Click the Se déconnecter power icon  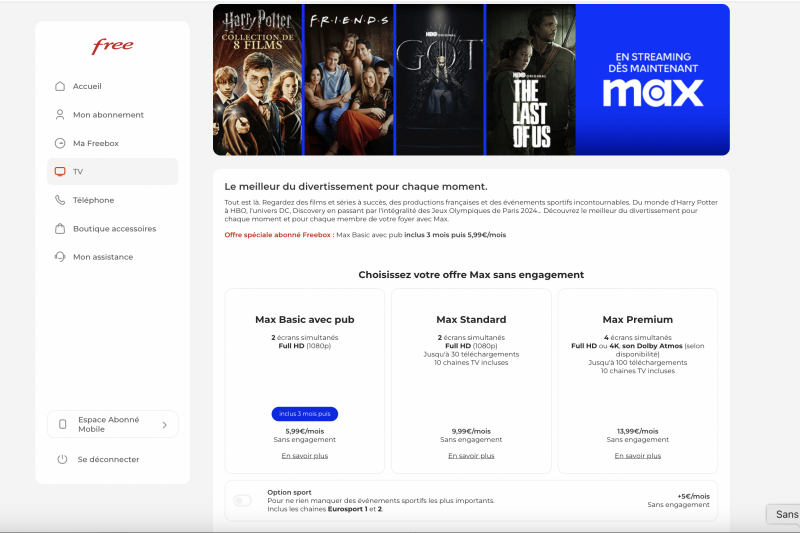62,459
